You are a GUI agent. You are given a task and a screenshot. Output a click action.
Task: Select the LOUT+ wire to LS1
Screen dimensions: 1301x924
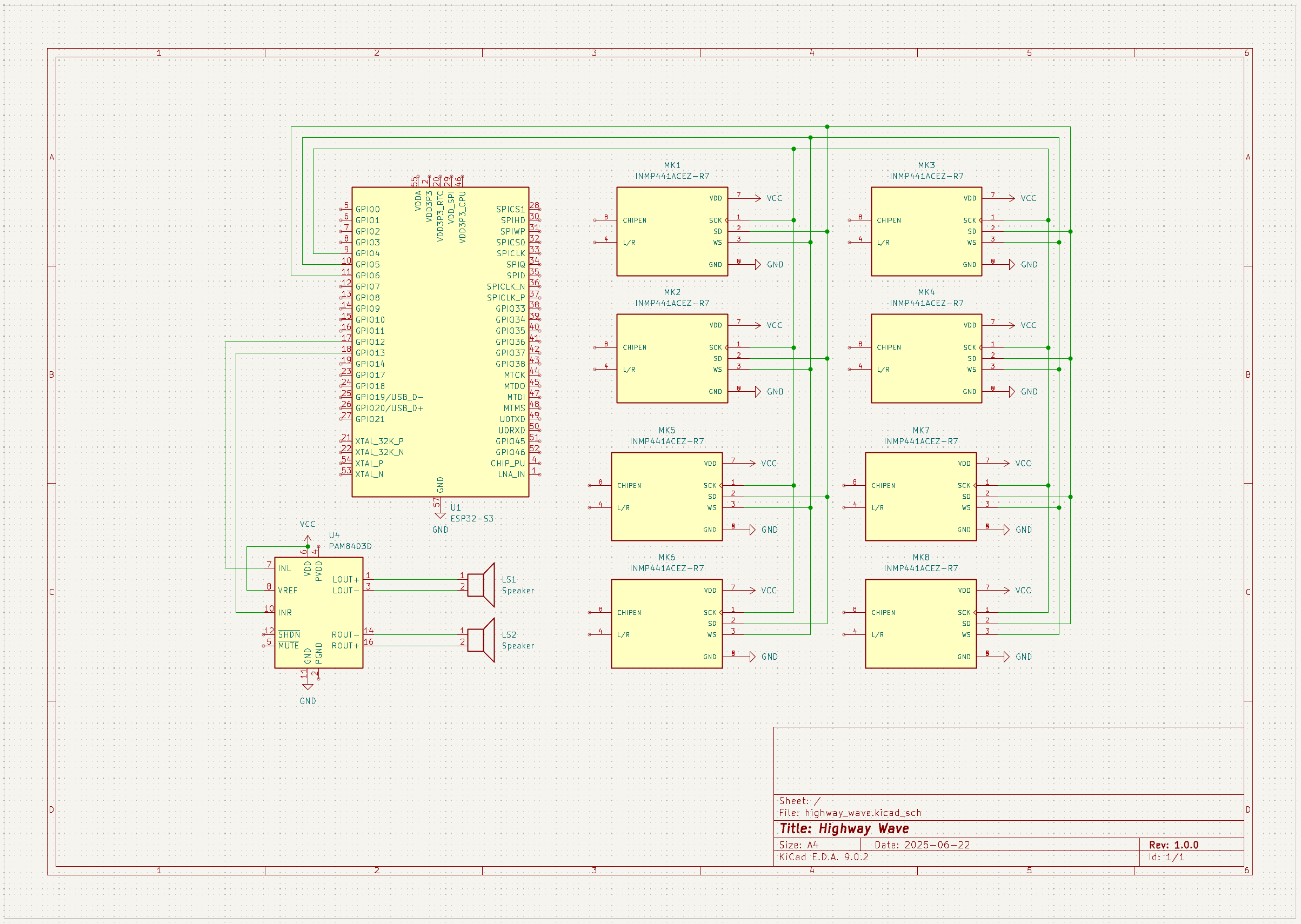tap(416, 579)
